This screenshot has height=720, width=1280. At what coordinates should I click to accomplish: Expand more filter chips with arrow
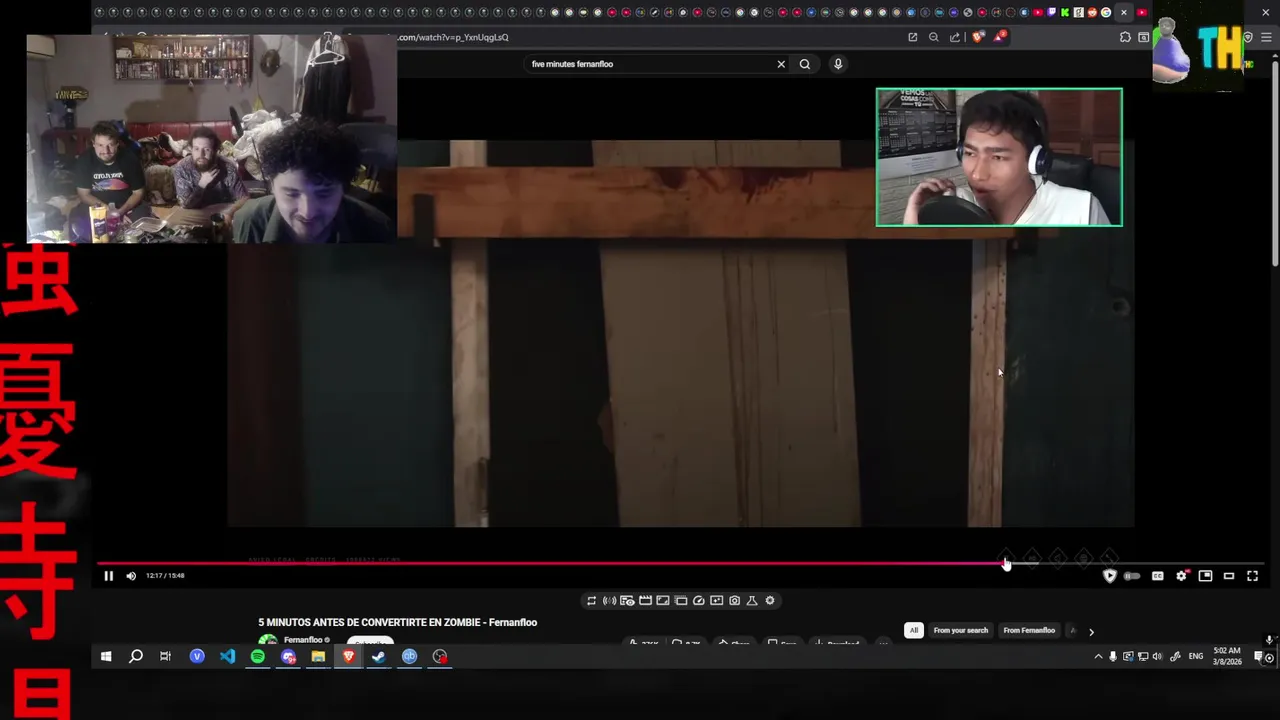pos(1091,631)
